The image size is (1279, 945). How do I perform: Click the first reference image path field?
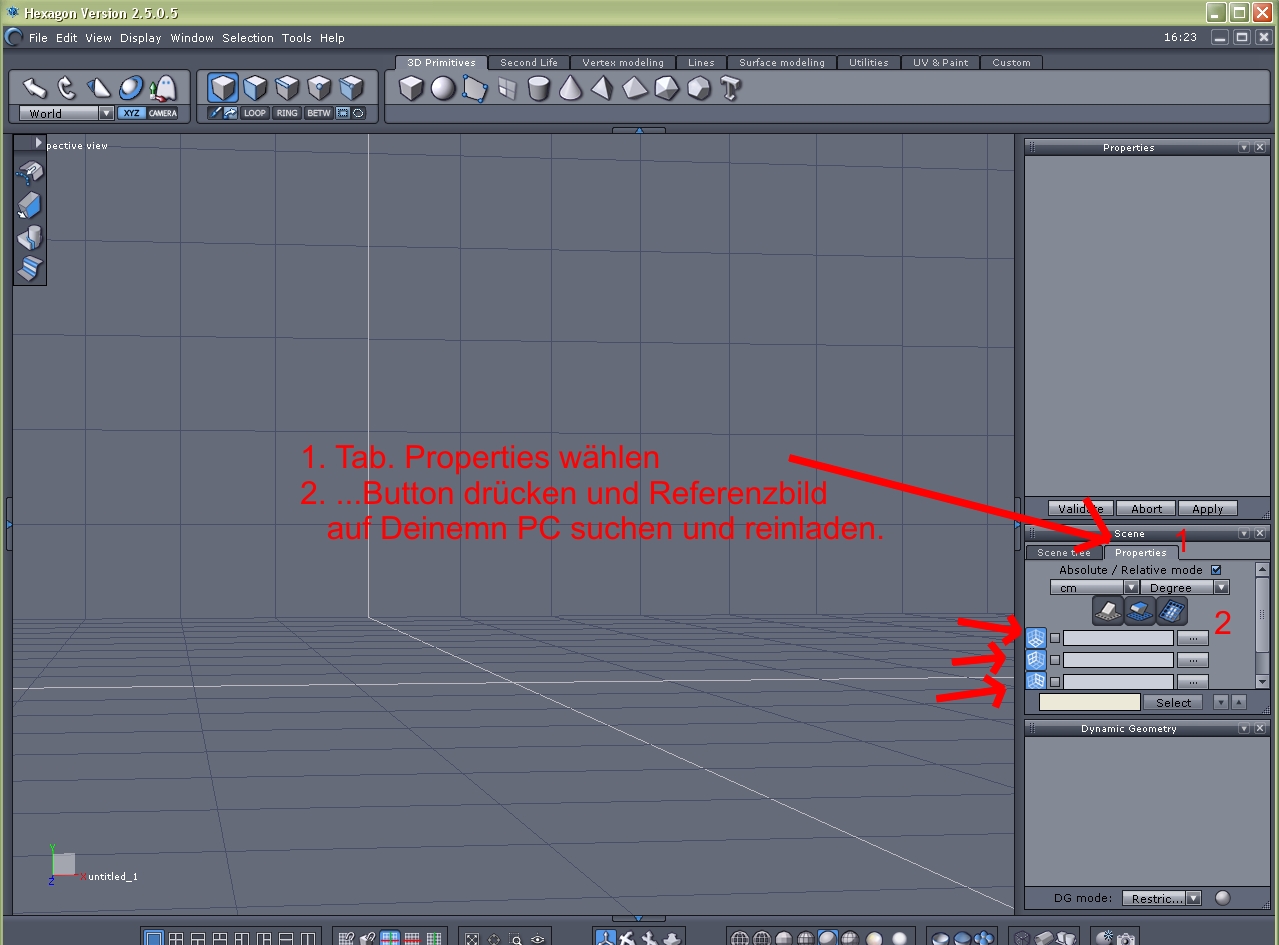pos(1118,637)
